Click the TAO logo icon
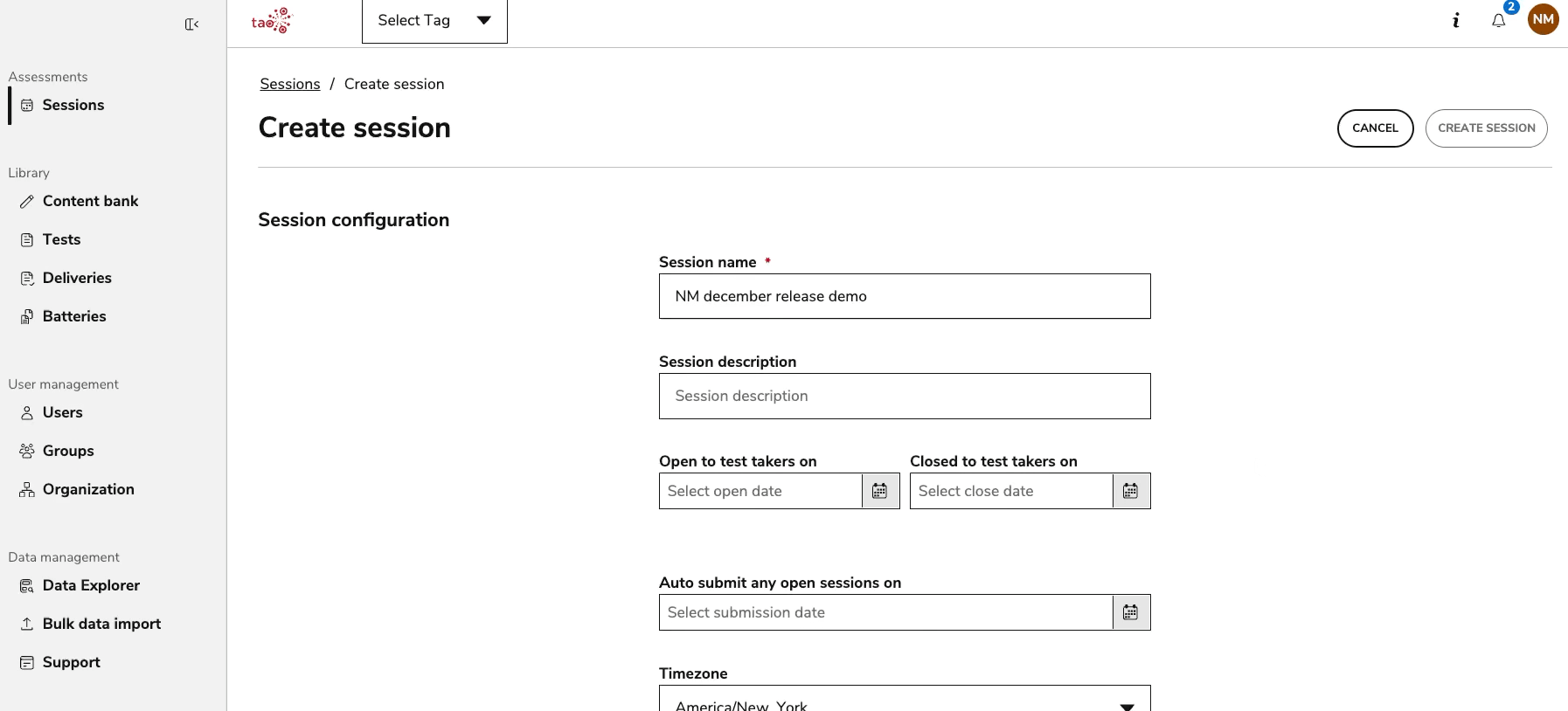This screenshot has height=711, width=1568. click(x=271, y=21)
